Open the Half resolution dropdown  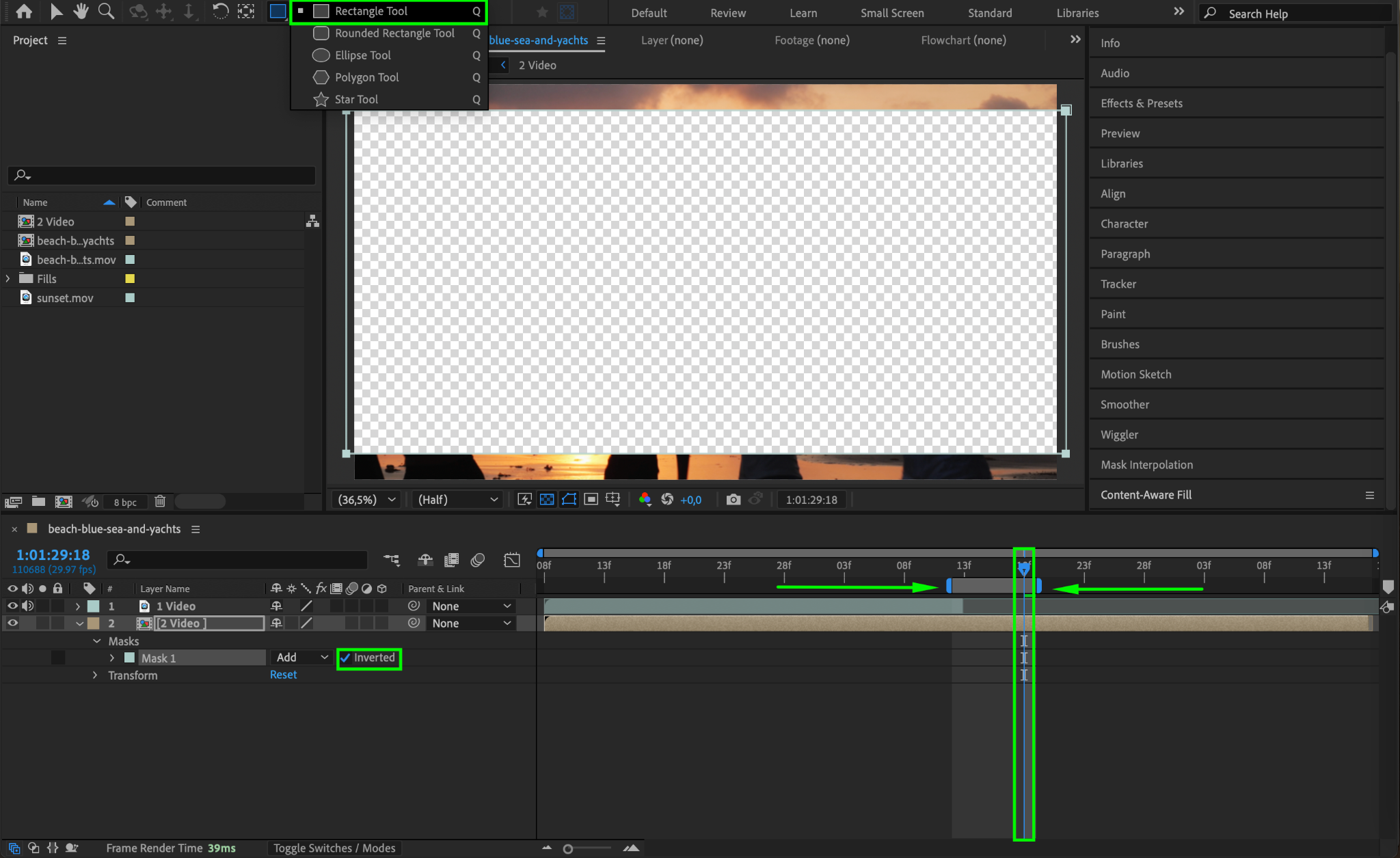tap(457, 500)
